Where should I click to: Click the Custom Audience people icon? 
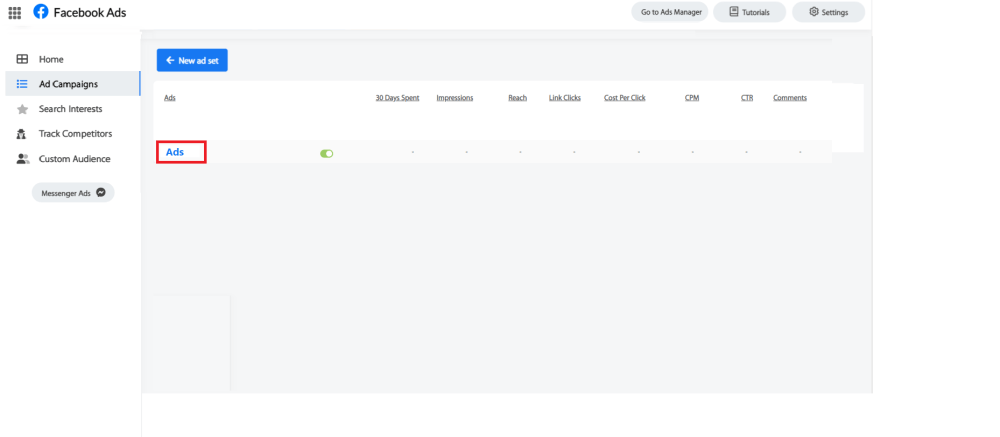tap(23, 159)
